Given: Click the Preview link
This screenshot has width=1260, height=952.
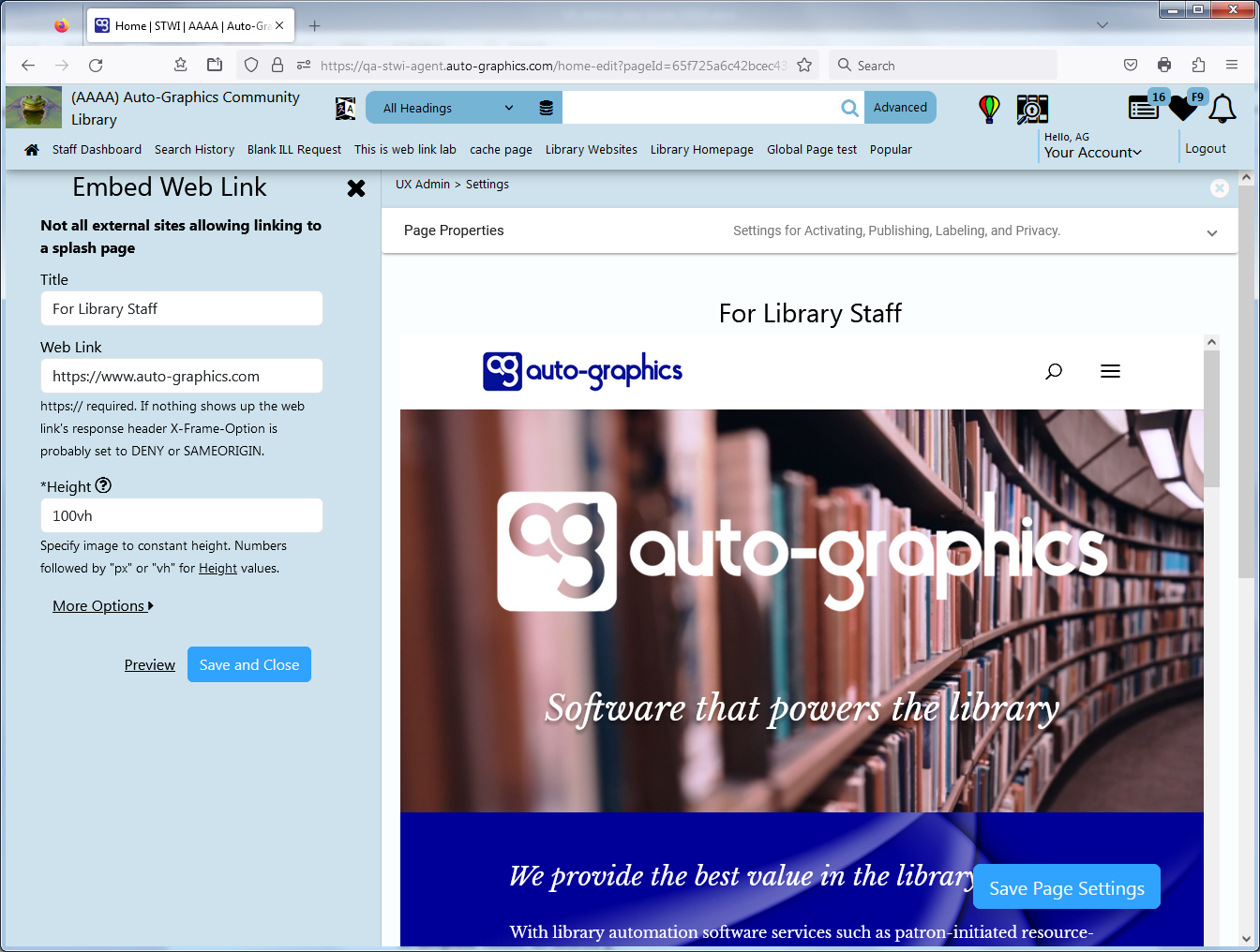Looking at the screenshot, I should click(150, 665).
